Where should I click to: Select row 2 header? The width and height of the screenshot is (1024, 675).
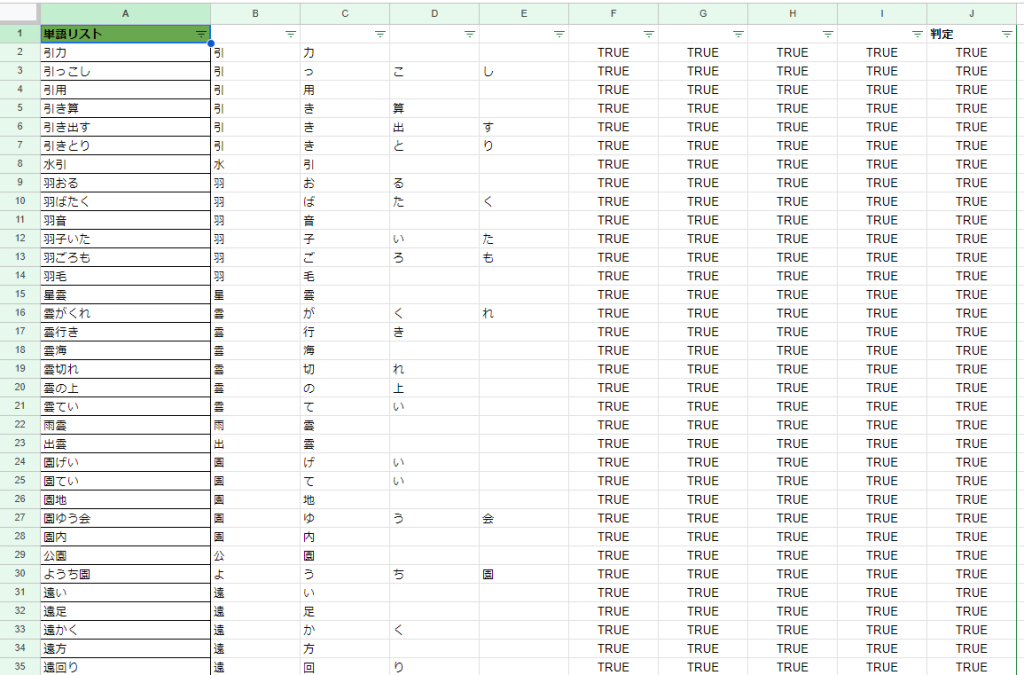[20, 52]
